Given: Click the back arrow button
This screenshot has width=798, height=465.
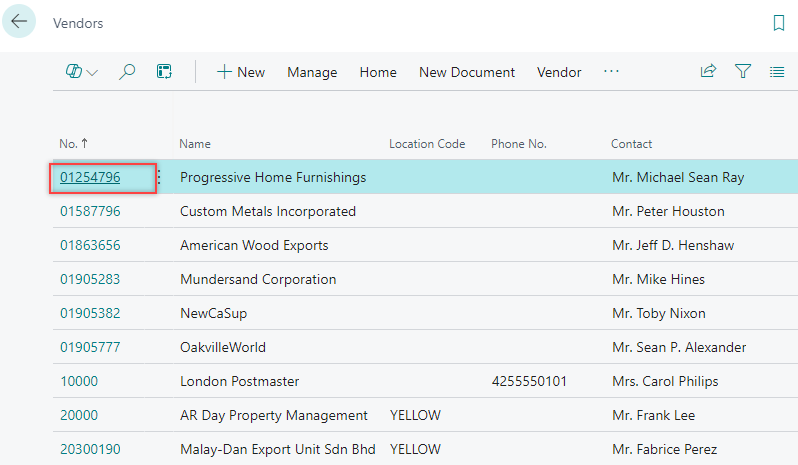Looking at the screenshot, I should coord(19,22).
